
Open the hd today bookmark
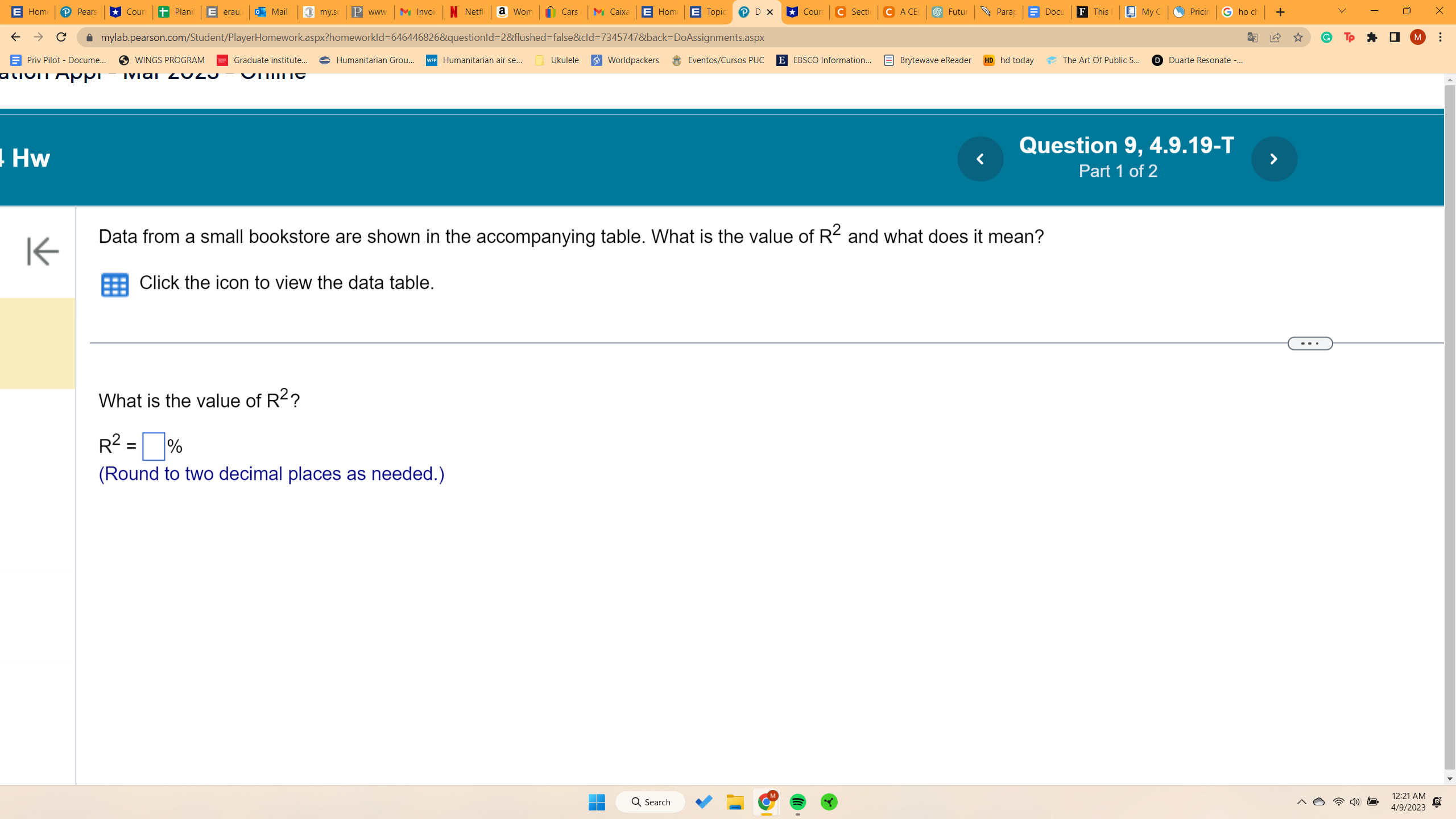click(x=1009, y=60)
